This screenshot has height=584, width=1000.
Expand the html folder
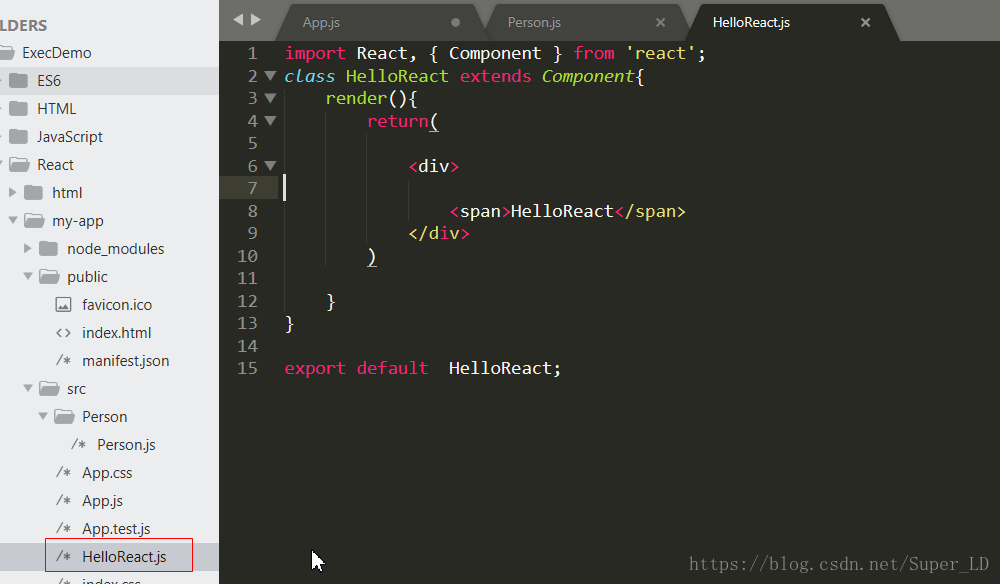pos(12,192)
